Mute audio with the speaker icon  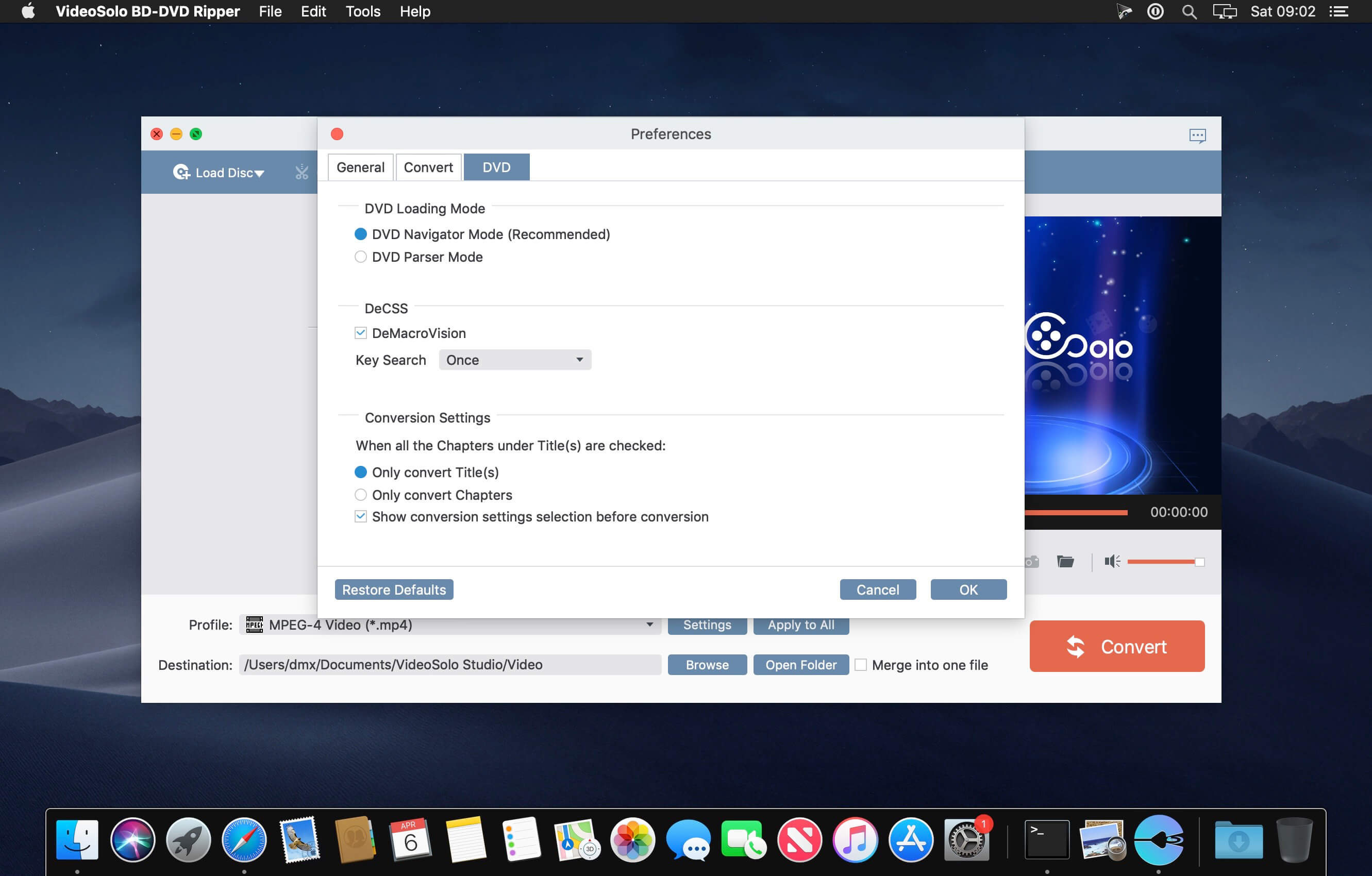(1112, 562)
